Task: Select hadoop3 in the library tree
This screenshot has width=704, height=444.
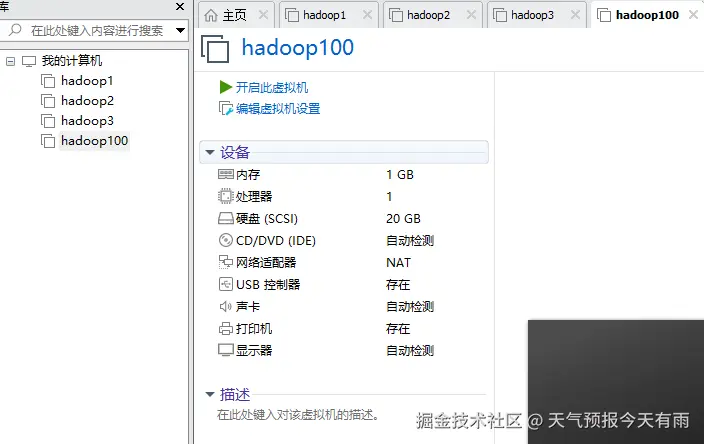Action: click(87, 121)
